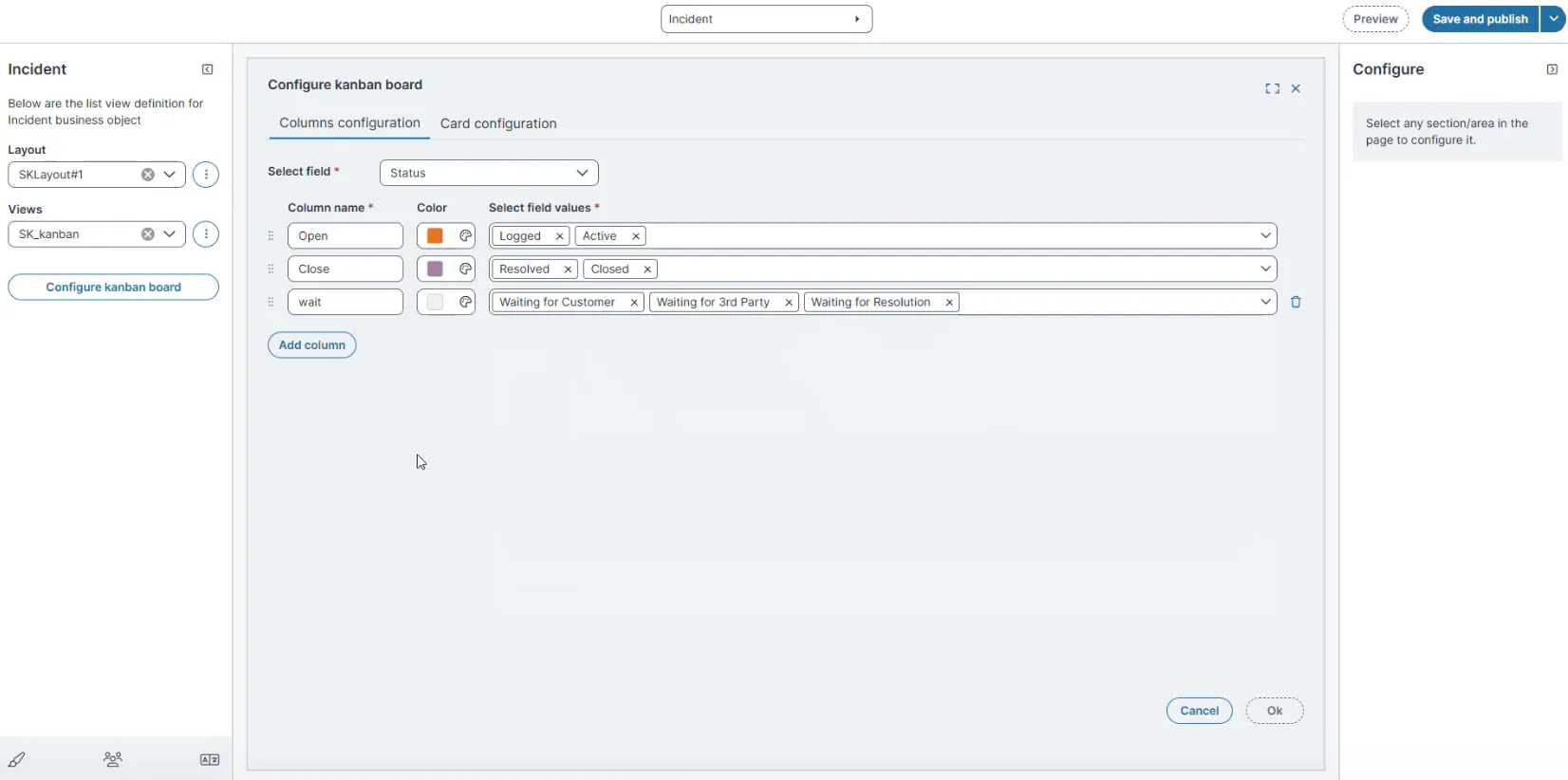Open Layout more options menu
The height and width of the screenshot is (780, 1568).
[x=206, y=175]
